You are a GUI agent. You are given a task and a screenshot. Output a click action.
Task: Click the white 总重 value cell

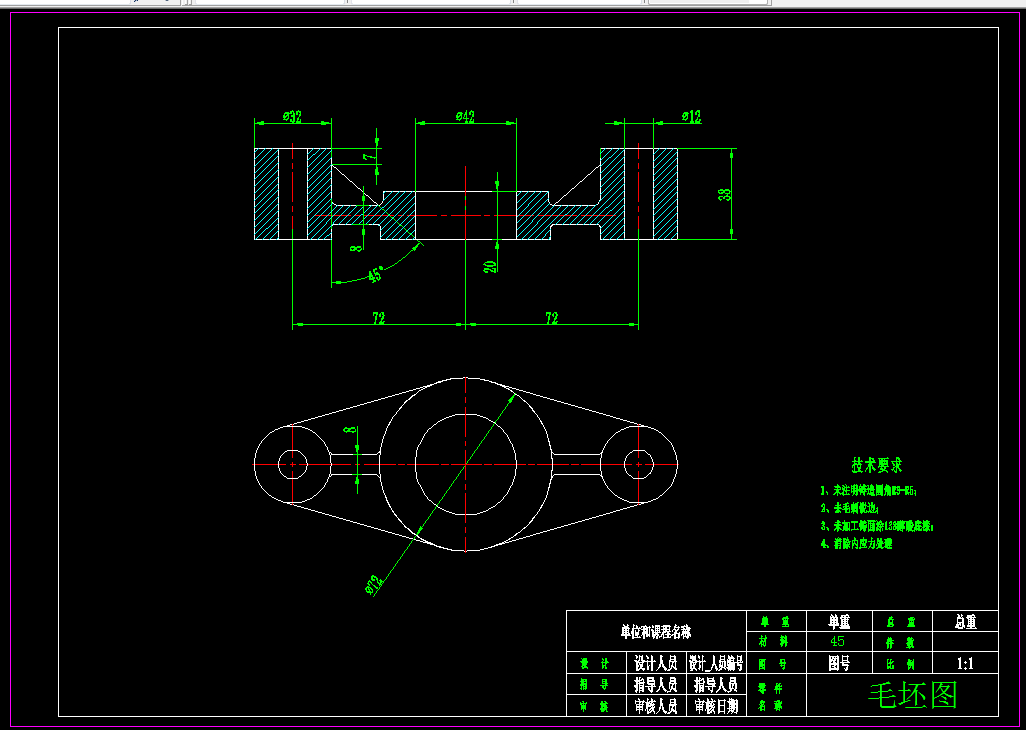coord(965,621)
